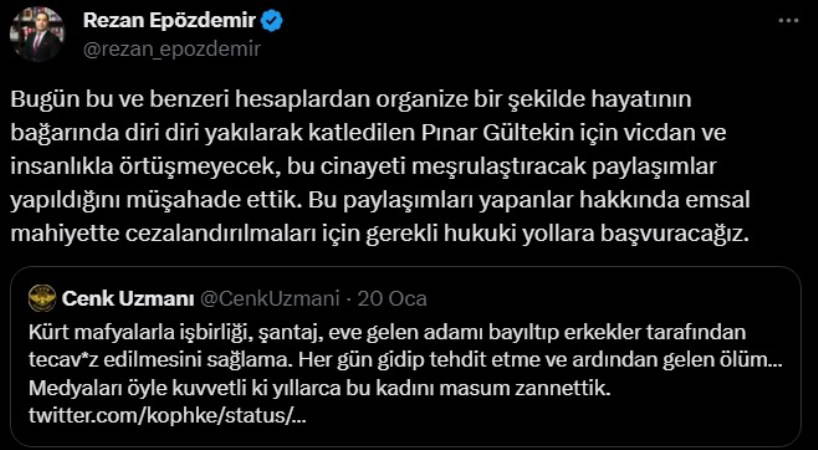
Task: Click the name "Pınar Gültekin" in the tweet
Action: [x=510, y=130]
